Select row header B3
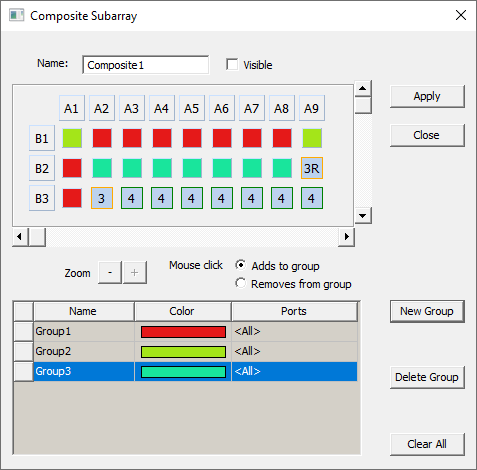 click(x=42, y=198)
